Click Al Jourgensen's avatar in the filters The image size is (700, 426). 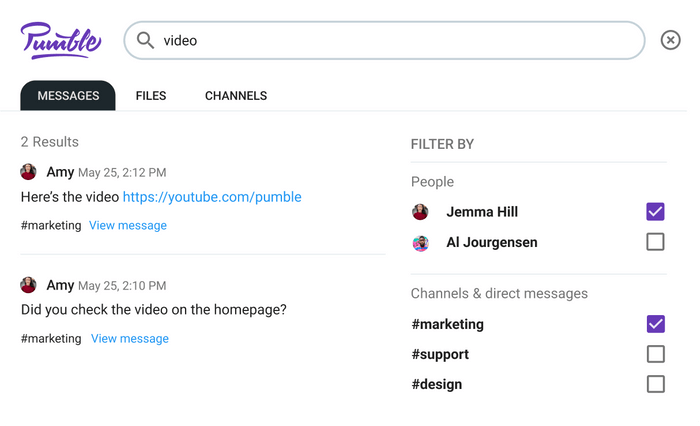click(x=420, y=243)
